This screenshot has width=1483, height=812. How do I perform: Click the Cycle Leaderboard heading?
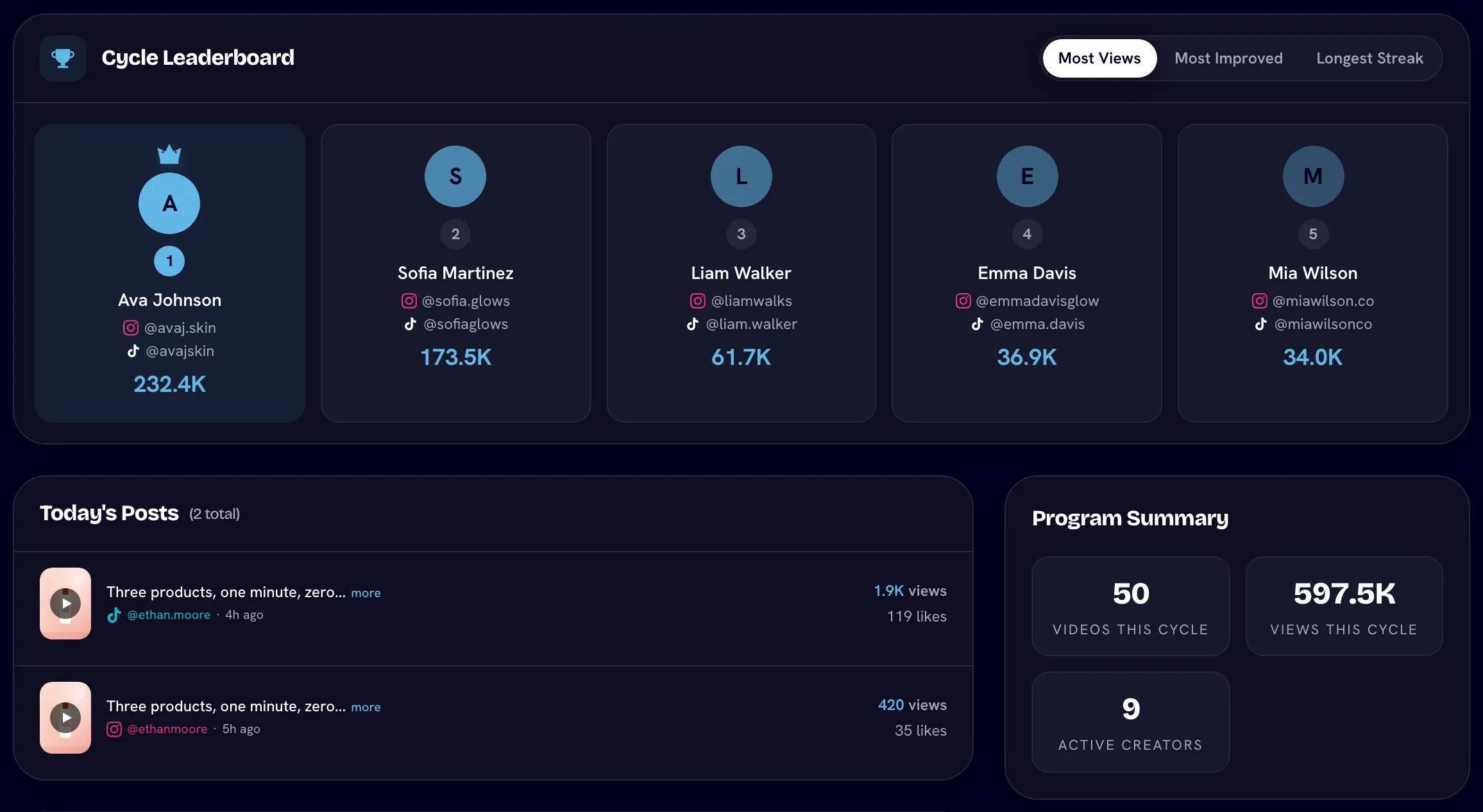coord(198,58)
